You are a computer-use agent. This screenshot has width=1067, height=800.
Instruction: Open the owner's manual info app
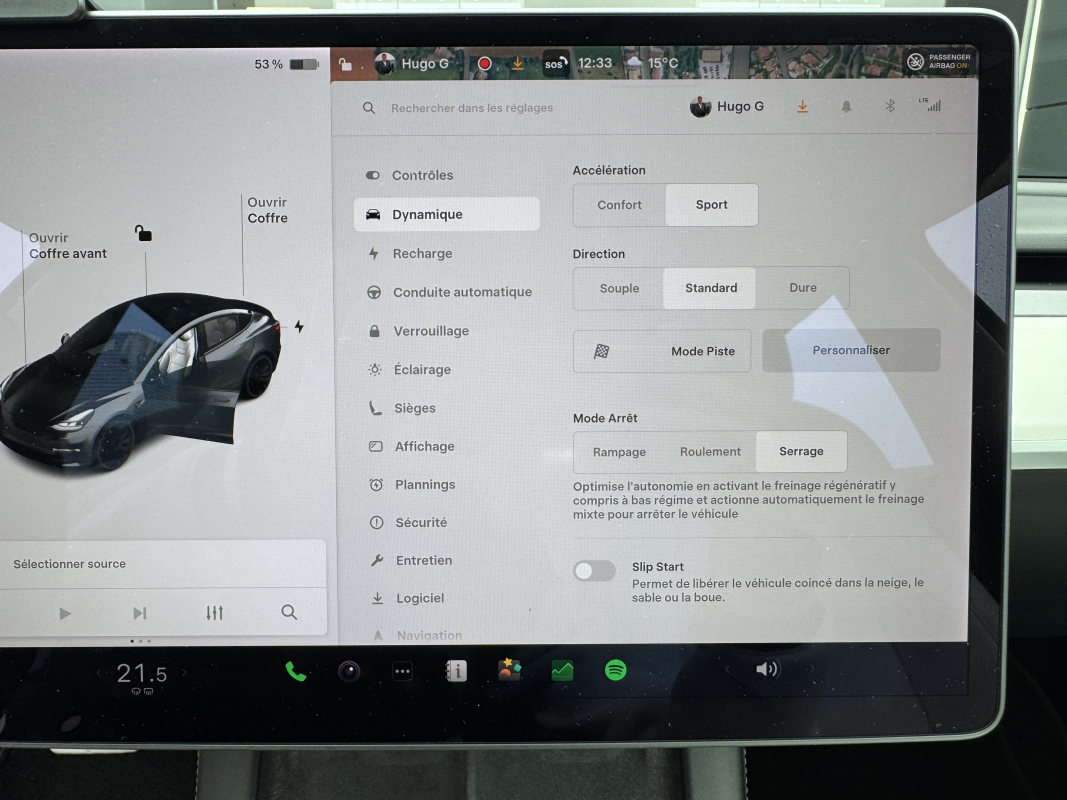[x=456, y=671]
